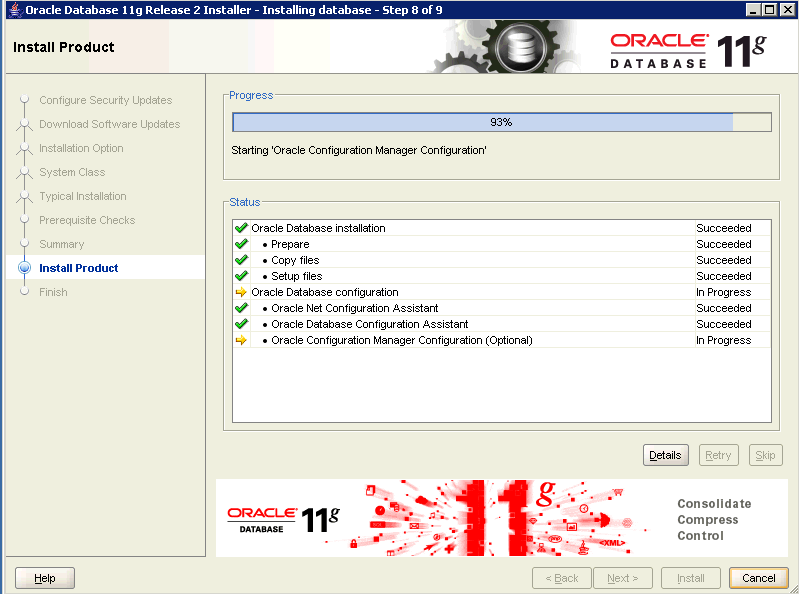
Task: Select the Oracle Configuration Manager Configuration row
Action: click(401, 340)
